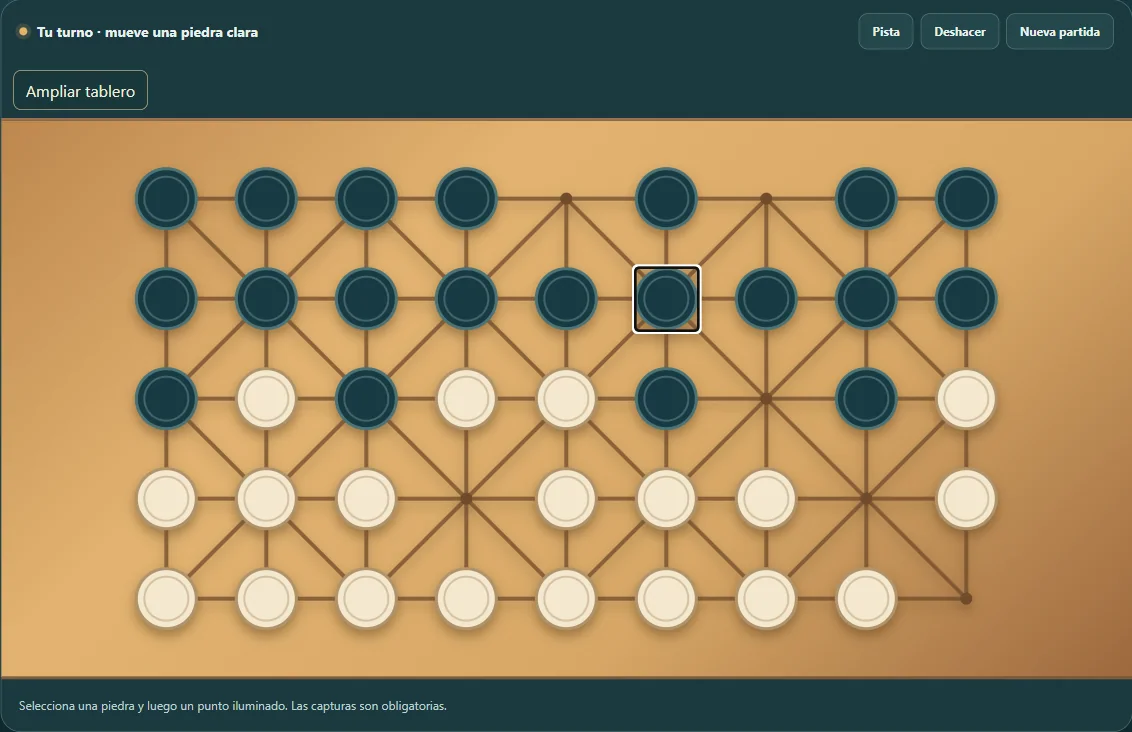
Task: Click the empty point in top row, column five
Action: tap(566, 199)
